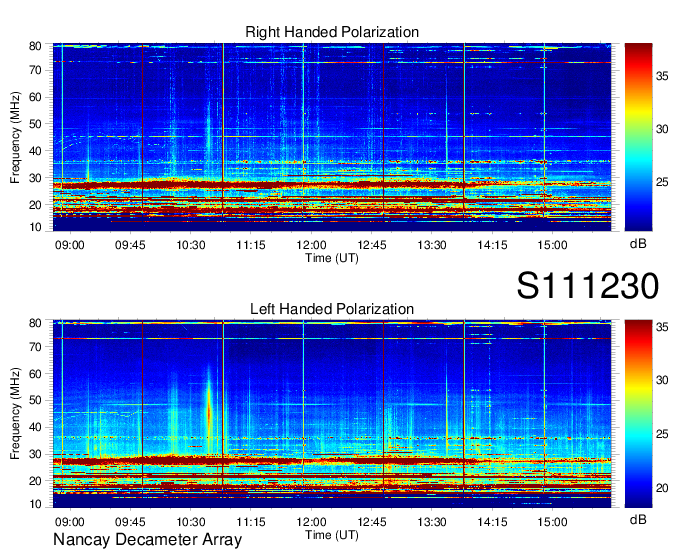Click "09:45" time tick of Left Handed plot

click(130, 522)
